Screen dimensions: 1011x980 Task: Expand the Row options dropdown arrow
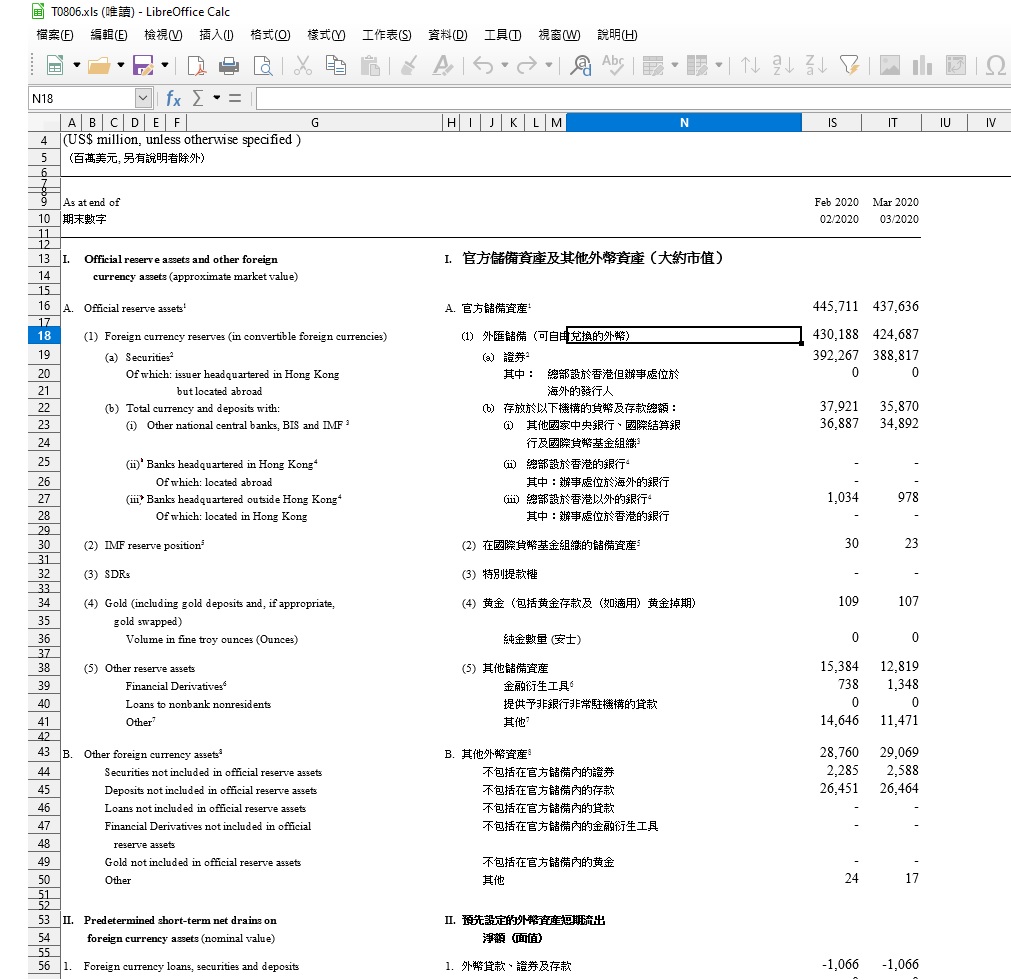click(x=675, y=65)
